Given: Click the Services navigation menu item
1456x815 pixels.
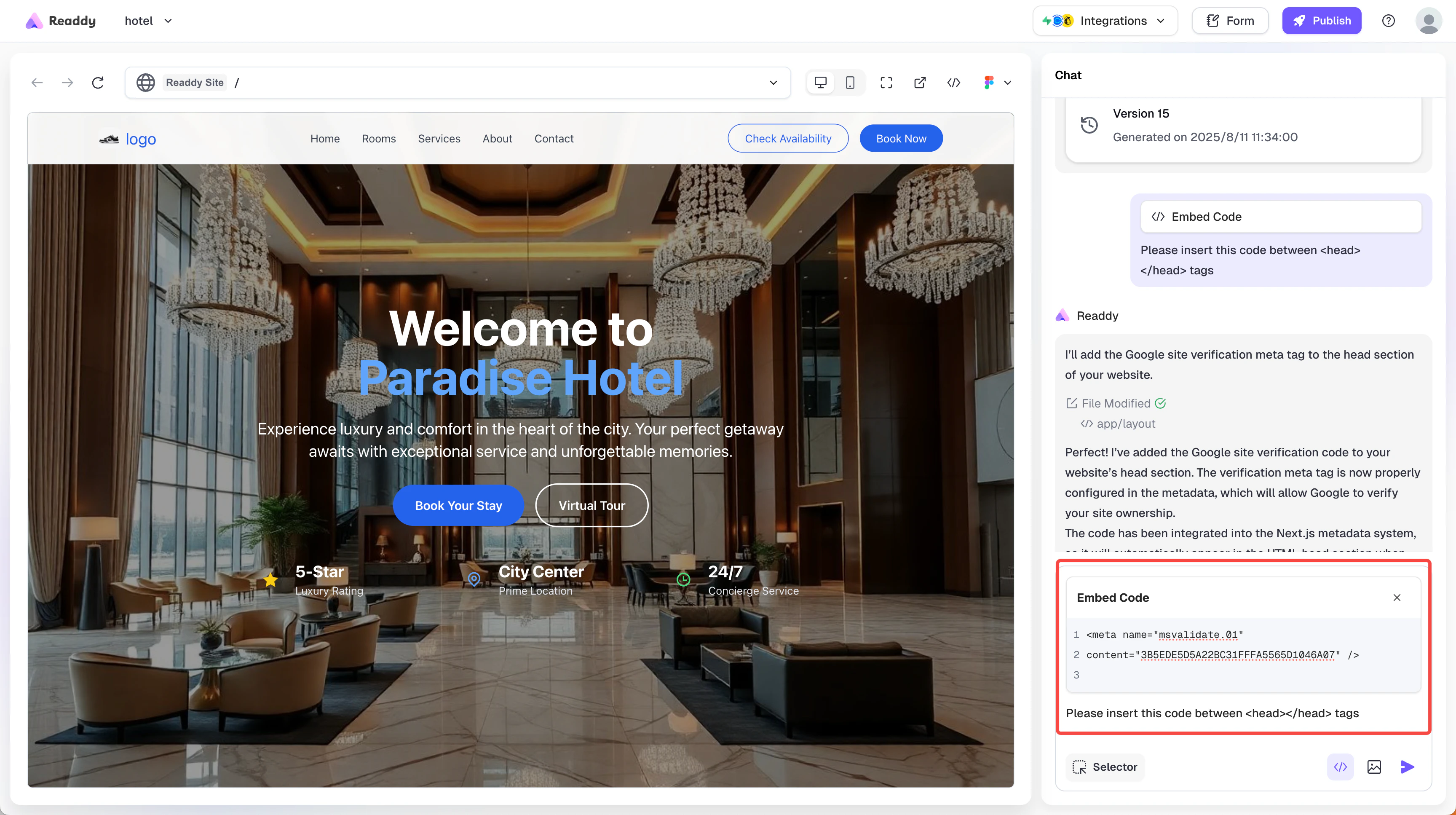Looking at the screenshot, I should [439, 139].
